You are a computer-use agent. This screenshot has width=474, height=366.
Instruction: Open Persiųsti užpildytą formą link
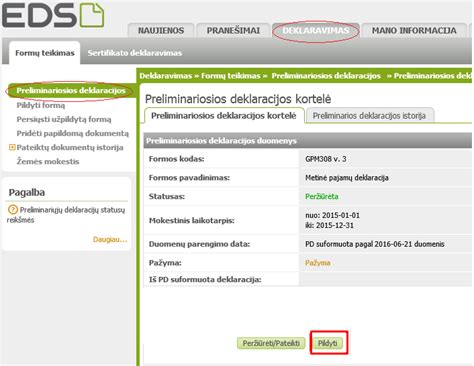[x=64, y=119]
